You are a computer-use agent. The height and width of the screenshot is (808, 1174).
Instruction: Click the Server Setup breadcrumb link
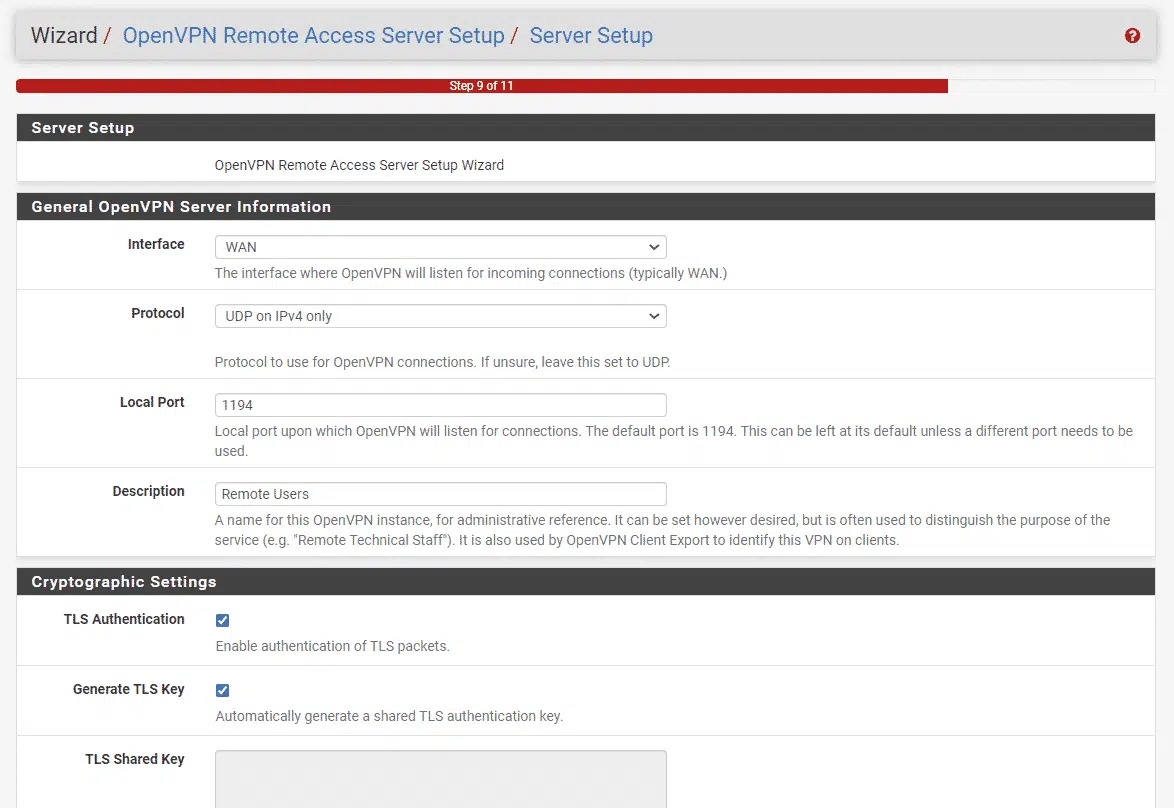tap(591, 36)
